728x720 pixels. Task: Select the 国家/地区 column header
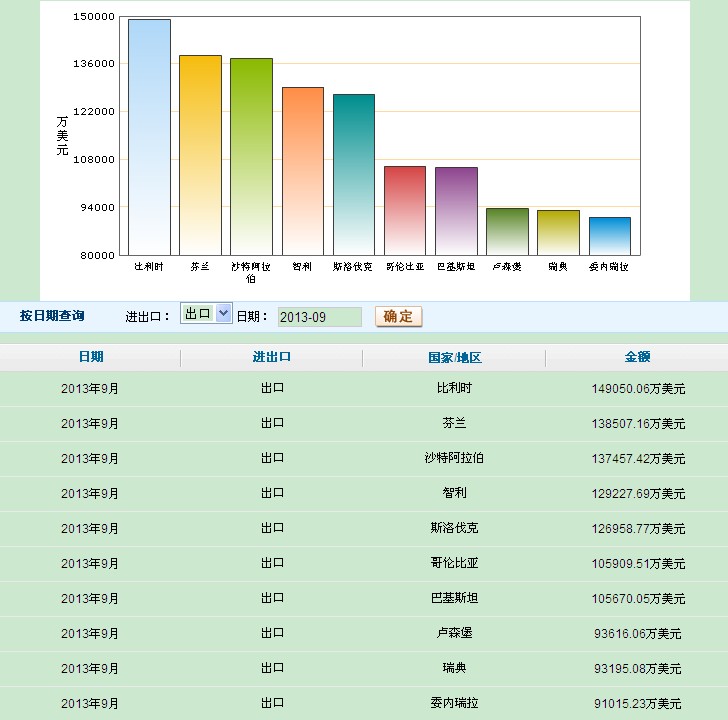[x=454, y=357]
